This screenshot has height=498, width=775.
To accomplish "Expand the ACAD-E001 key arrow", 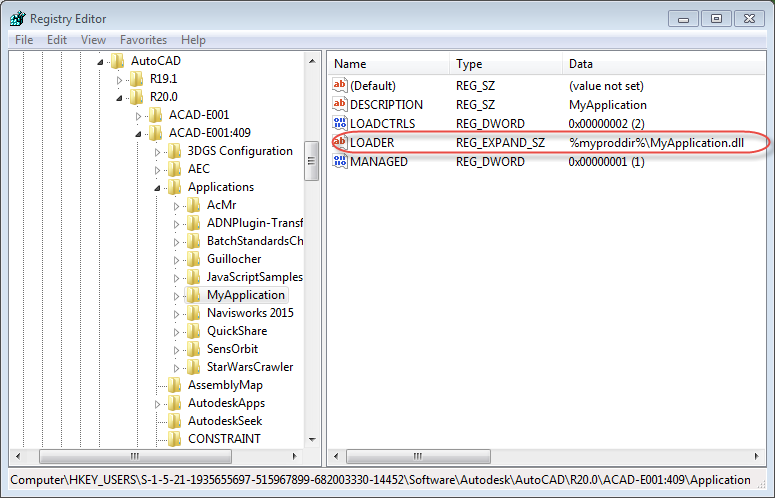I will coord(138,116).
